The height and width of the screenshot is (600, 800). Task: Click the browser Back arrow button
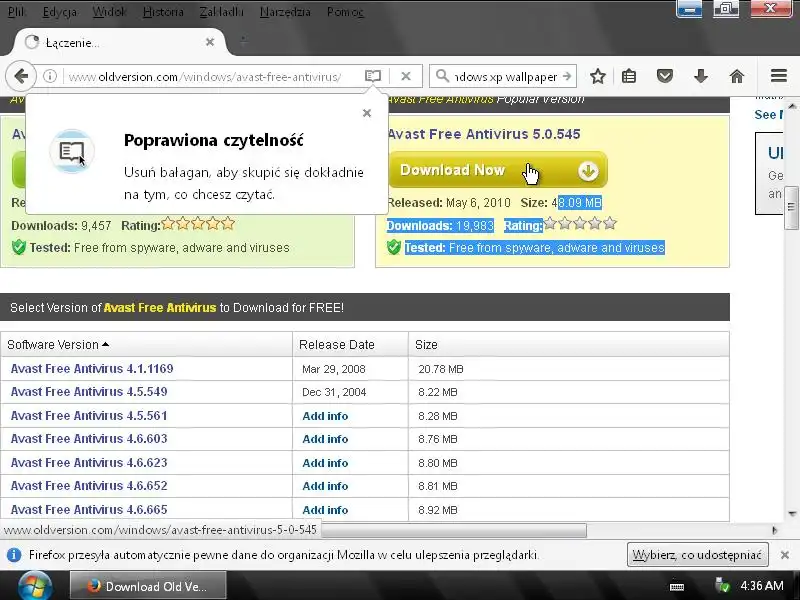click(x=21, y=77)
